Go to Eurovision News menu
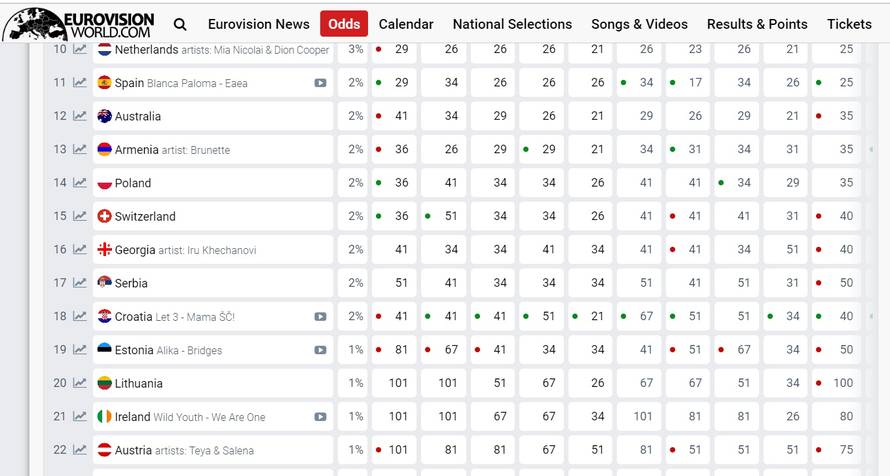This screenshot has height=476, width=890. (x=259, y=24)
